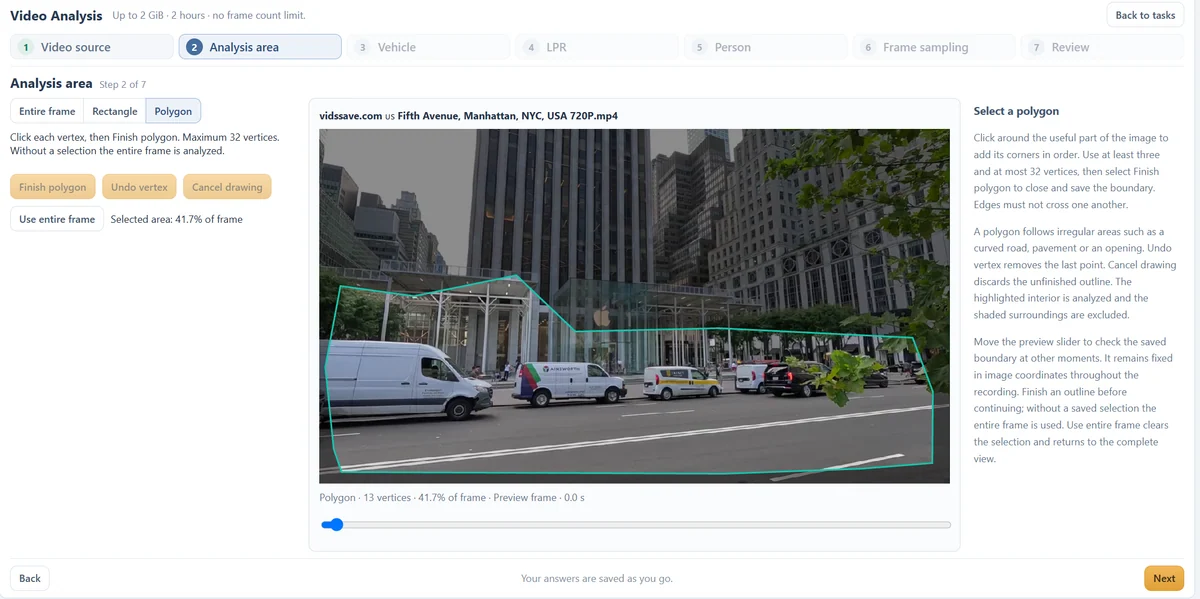
Task: Click the Next button
Action: [1164, 578]
